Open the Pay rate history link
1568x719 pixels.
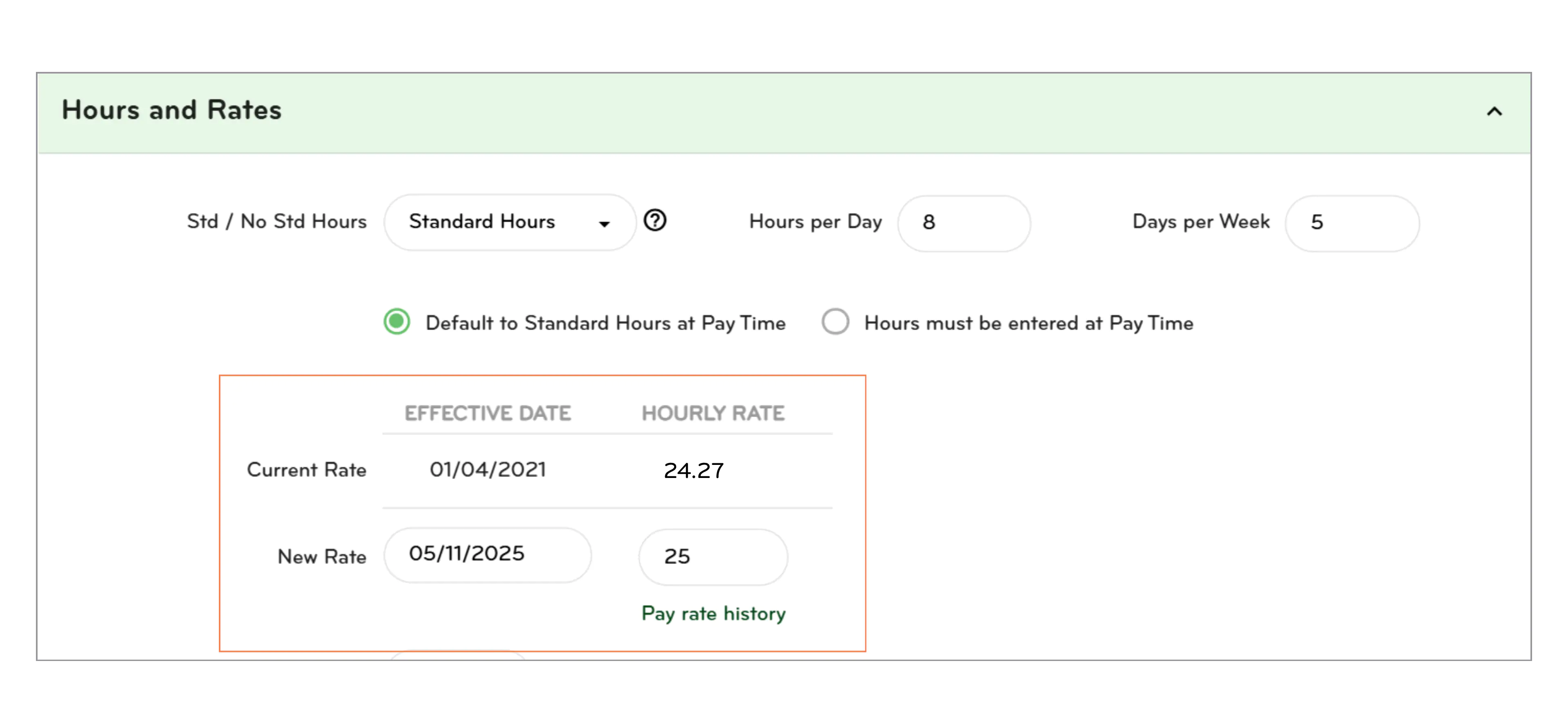click(x=713, y=614)
